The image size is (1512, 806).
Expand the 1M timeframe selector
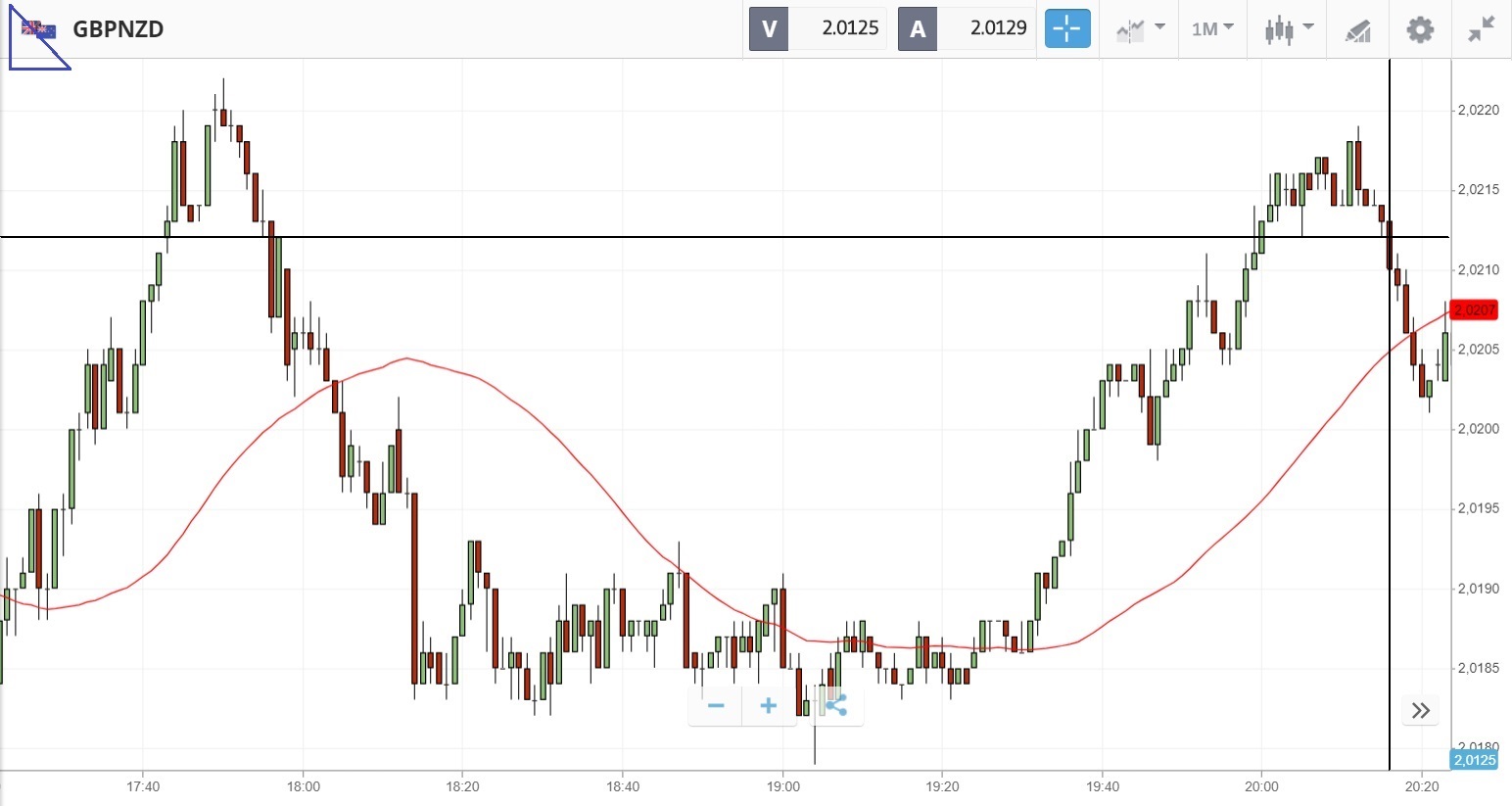[1211, 28]
